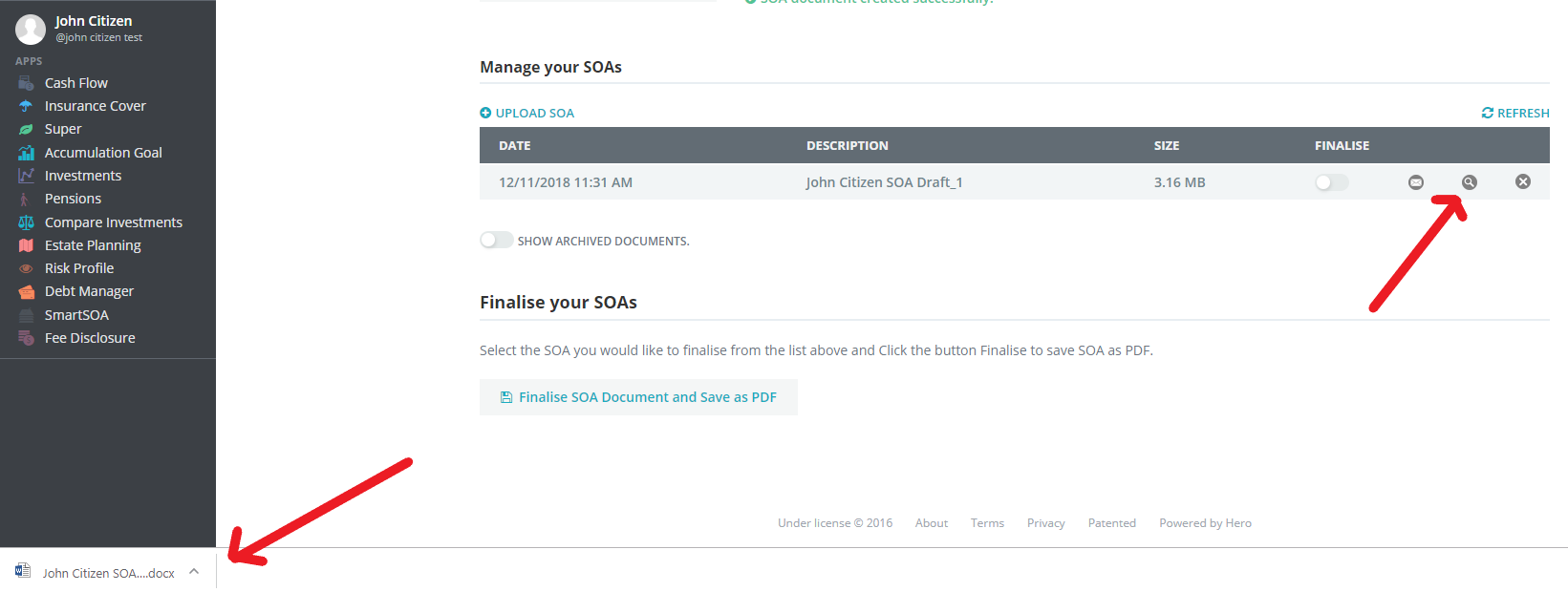Screen dimensions: 1568x592
Task: Open SmartSOA from the sidebar
Action: click(76, 315)
